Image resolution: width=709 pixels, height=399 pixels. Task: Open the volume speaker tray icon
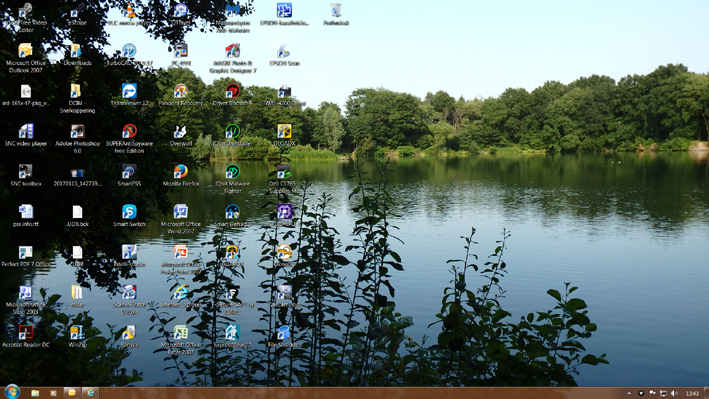(x=674, y=393)
